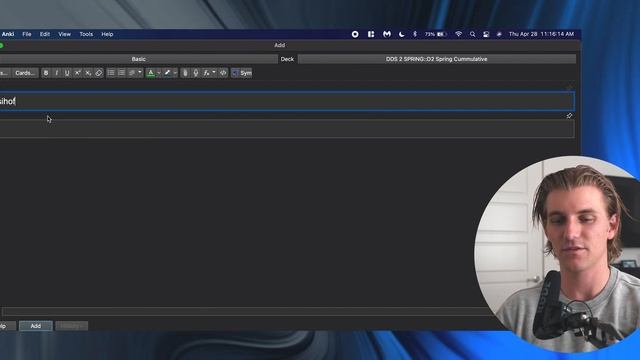Open the Help menu

[107, 34]
